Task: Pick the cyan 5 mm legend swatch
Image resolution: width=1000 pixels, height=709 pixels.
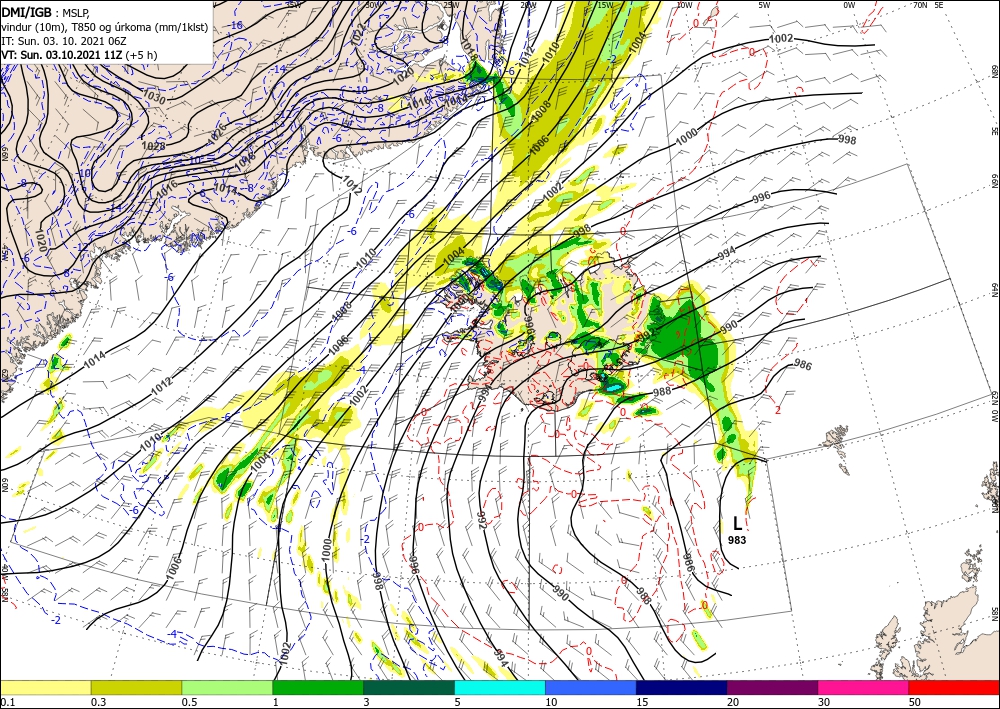Action: pos(500,687)
